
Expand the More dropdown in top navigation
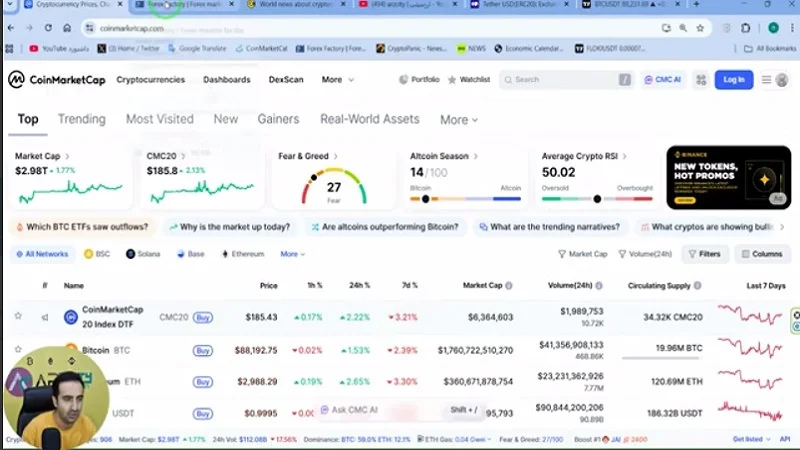point(337,80)
